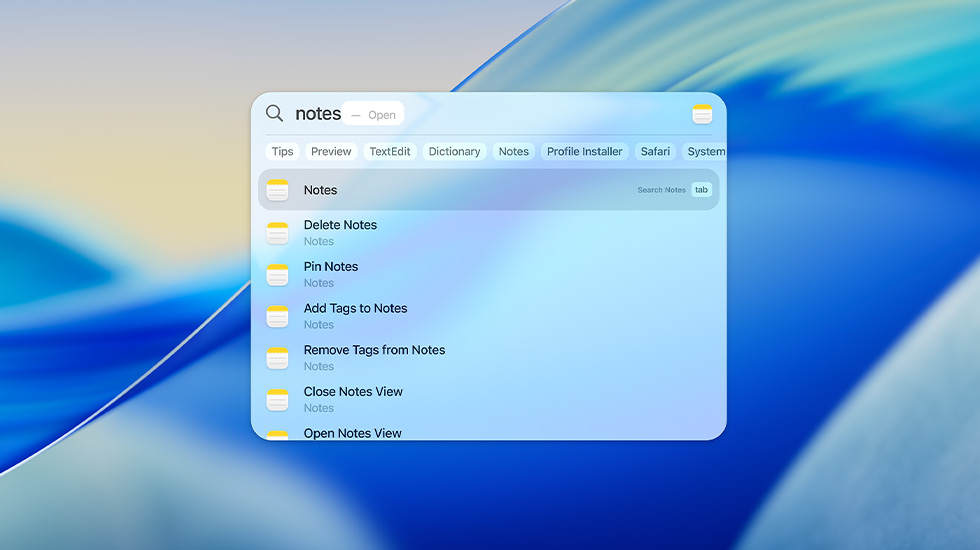Click into the search field with "notes"
Screen dimensions: 980x550
318,114
